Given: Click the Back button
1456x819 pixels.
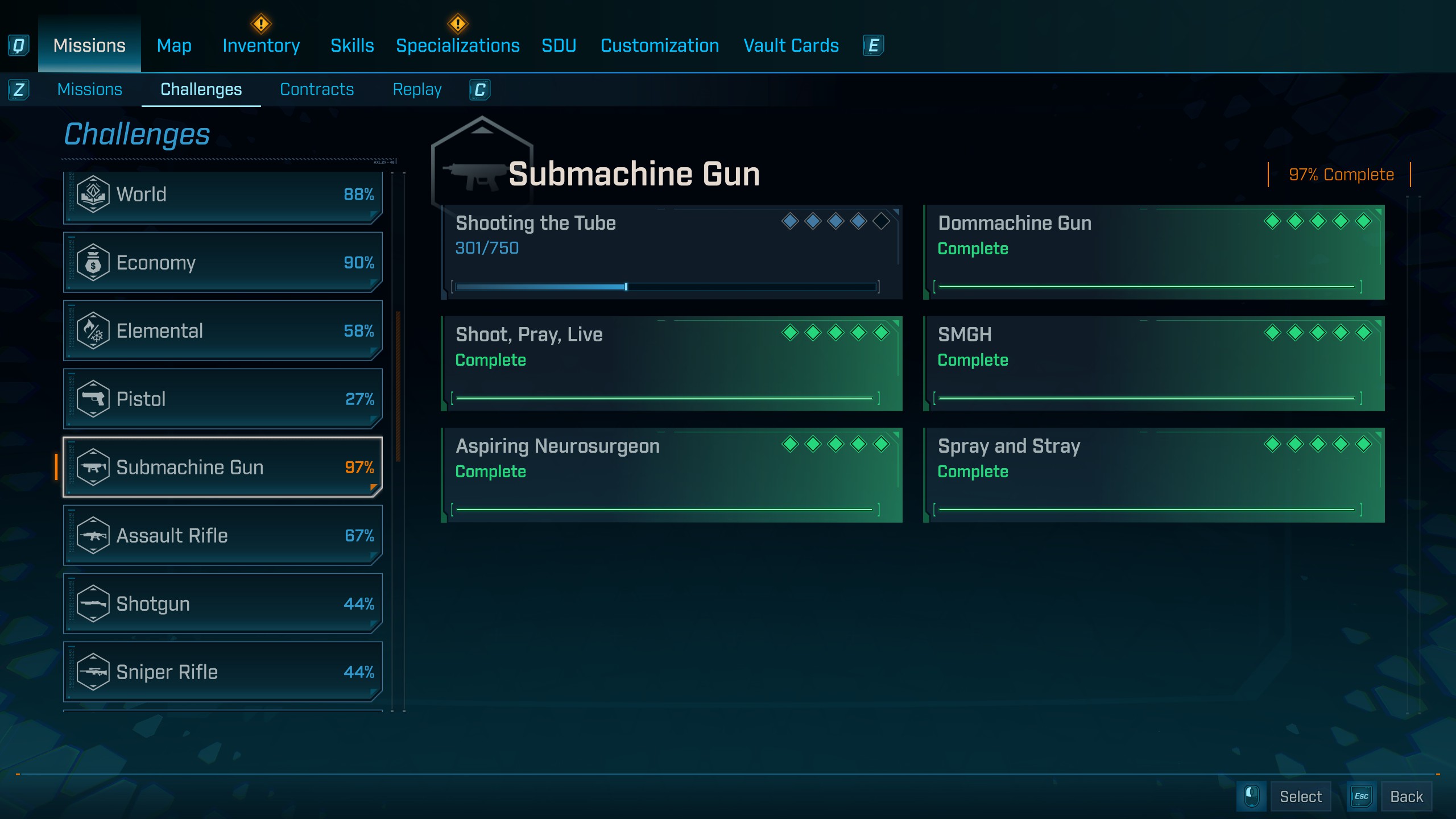Looking at the screenshot, I should click(1406, 796).
